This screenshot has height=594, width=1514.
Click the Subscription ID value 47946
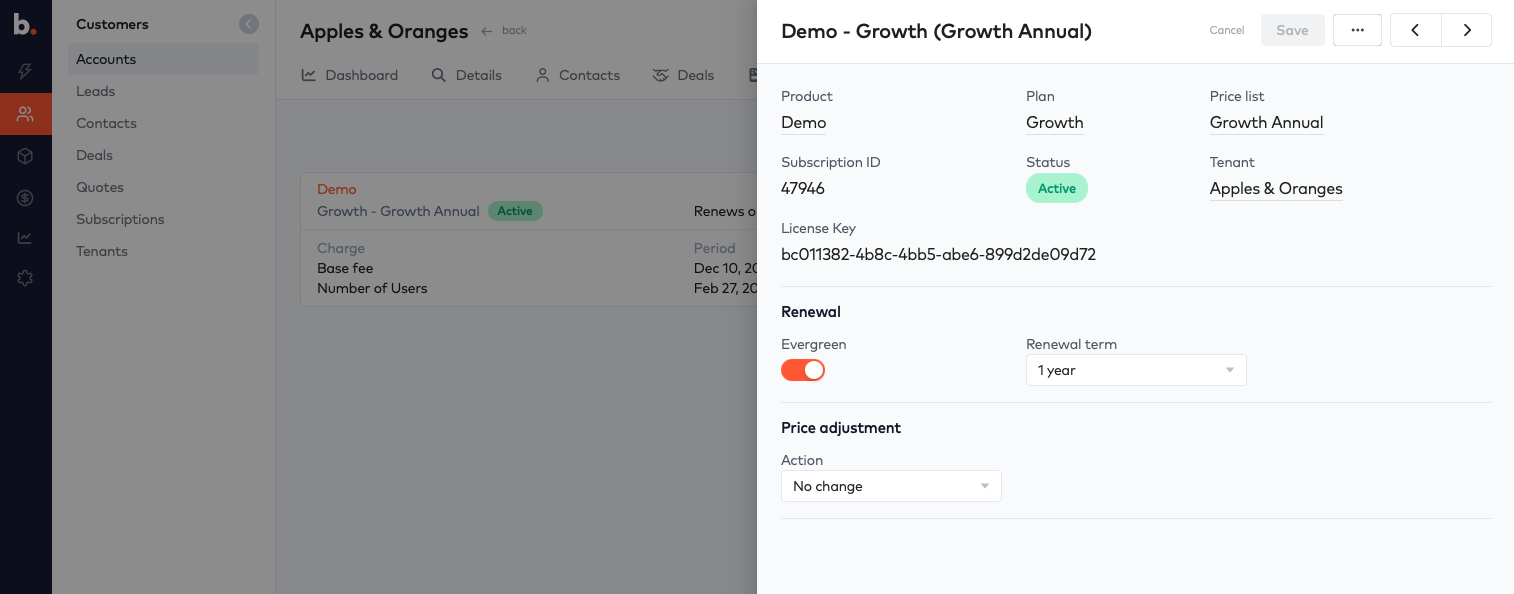coord(803,189)
